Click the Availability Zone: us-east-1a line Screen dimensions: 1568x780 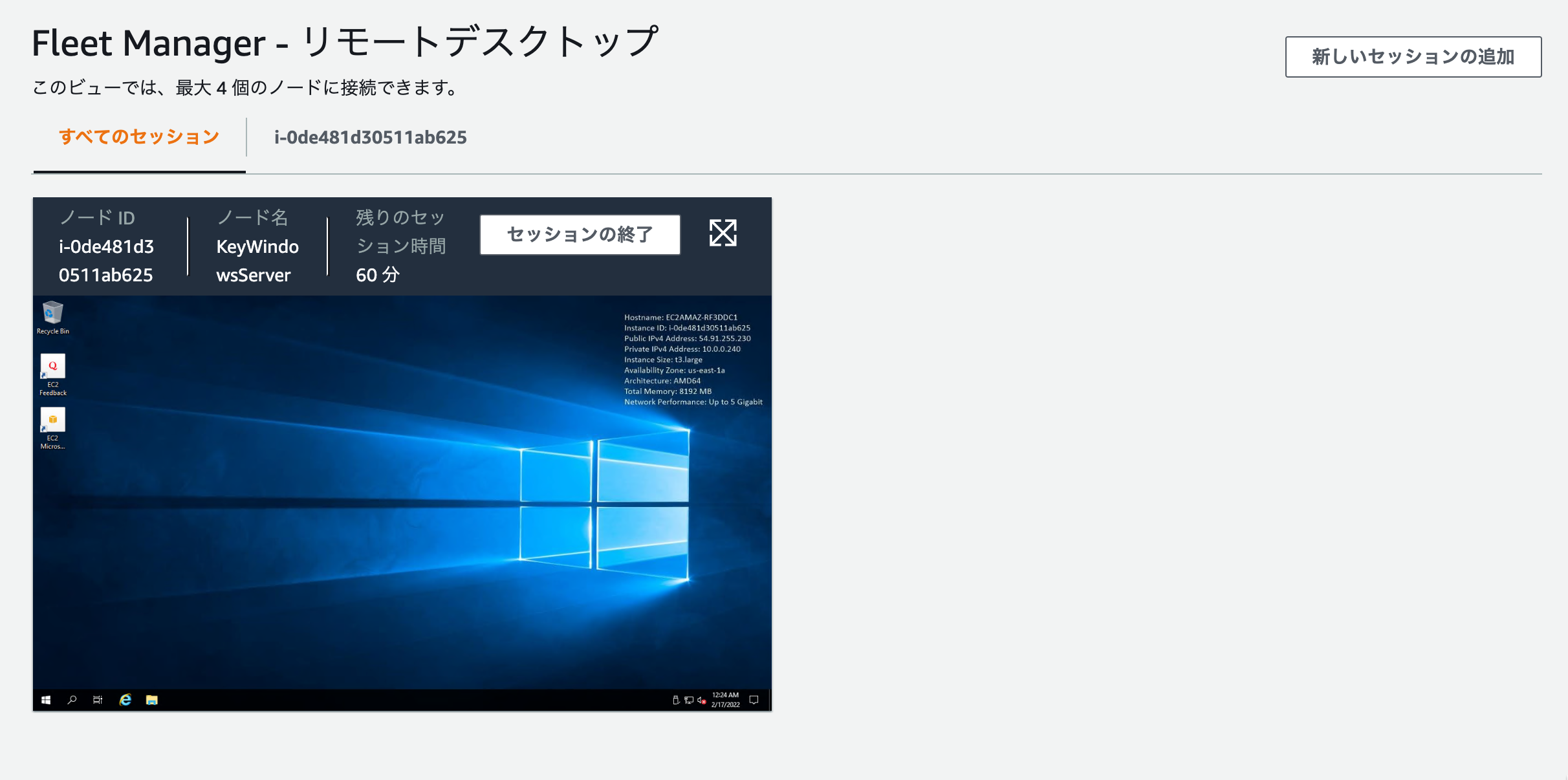tap(674, 370)
